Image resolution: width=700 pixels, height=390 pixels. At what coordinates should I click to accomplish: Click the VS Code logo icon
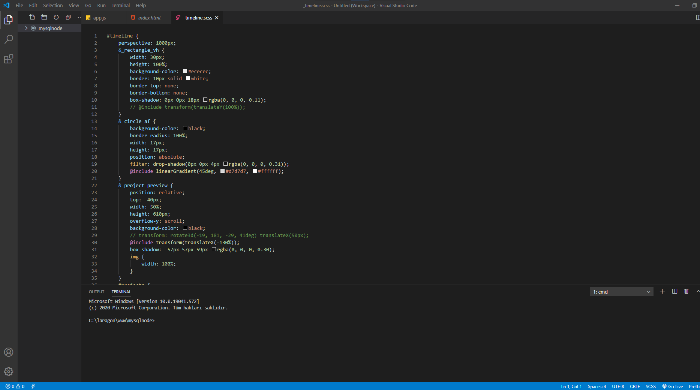[6, 5]
